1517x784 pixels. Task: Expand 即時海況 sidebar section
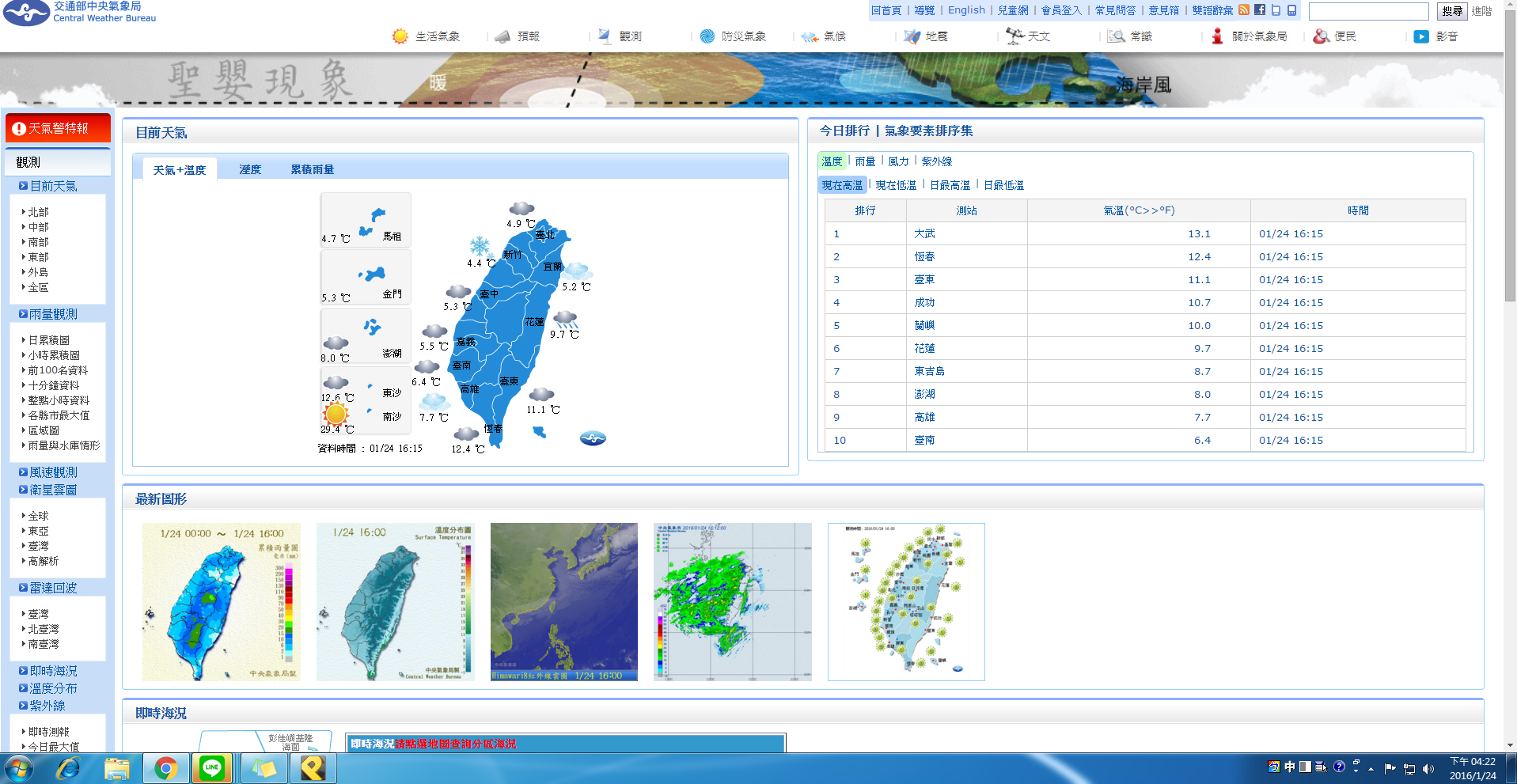point(48,671)
